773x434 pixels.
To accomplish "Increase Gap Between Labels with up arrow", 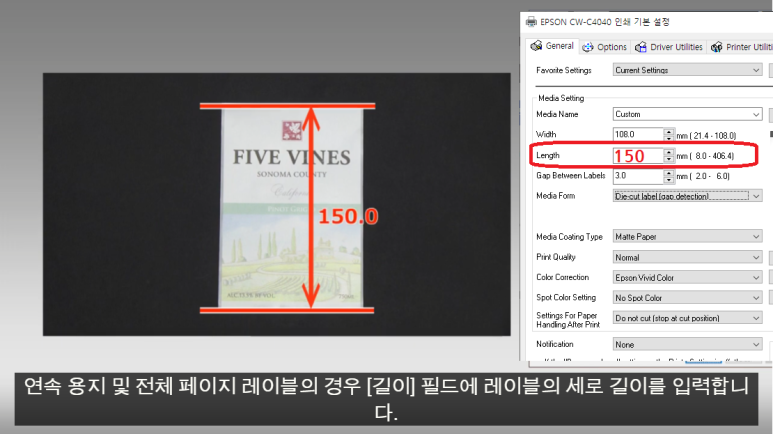I will click(x=668, y=173).
